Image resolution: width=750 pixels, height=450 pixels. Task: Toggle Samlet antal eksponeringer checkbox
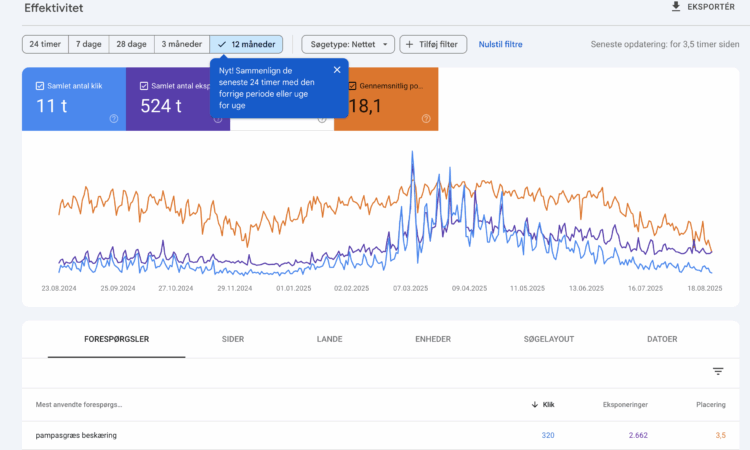click(144, 86)
